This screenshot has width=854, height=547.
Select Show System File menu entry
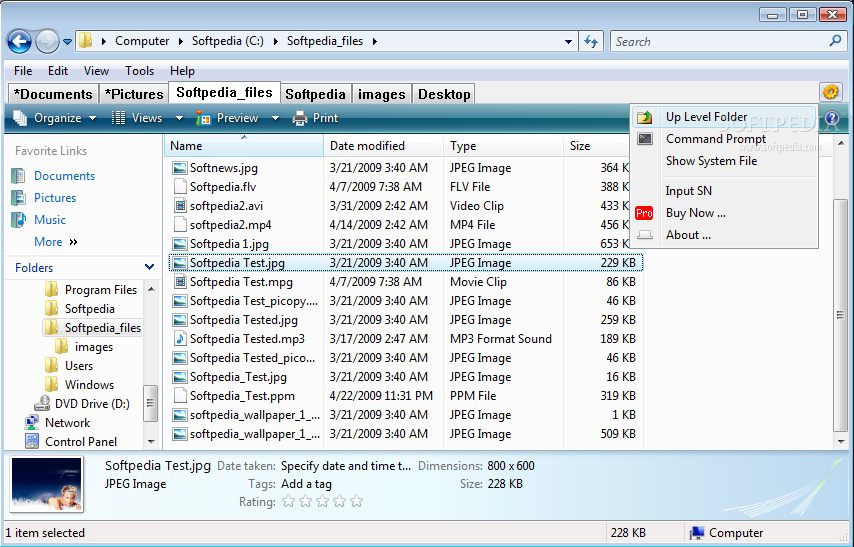[711, 161]
